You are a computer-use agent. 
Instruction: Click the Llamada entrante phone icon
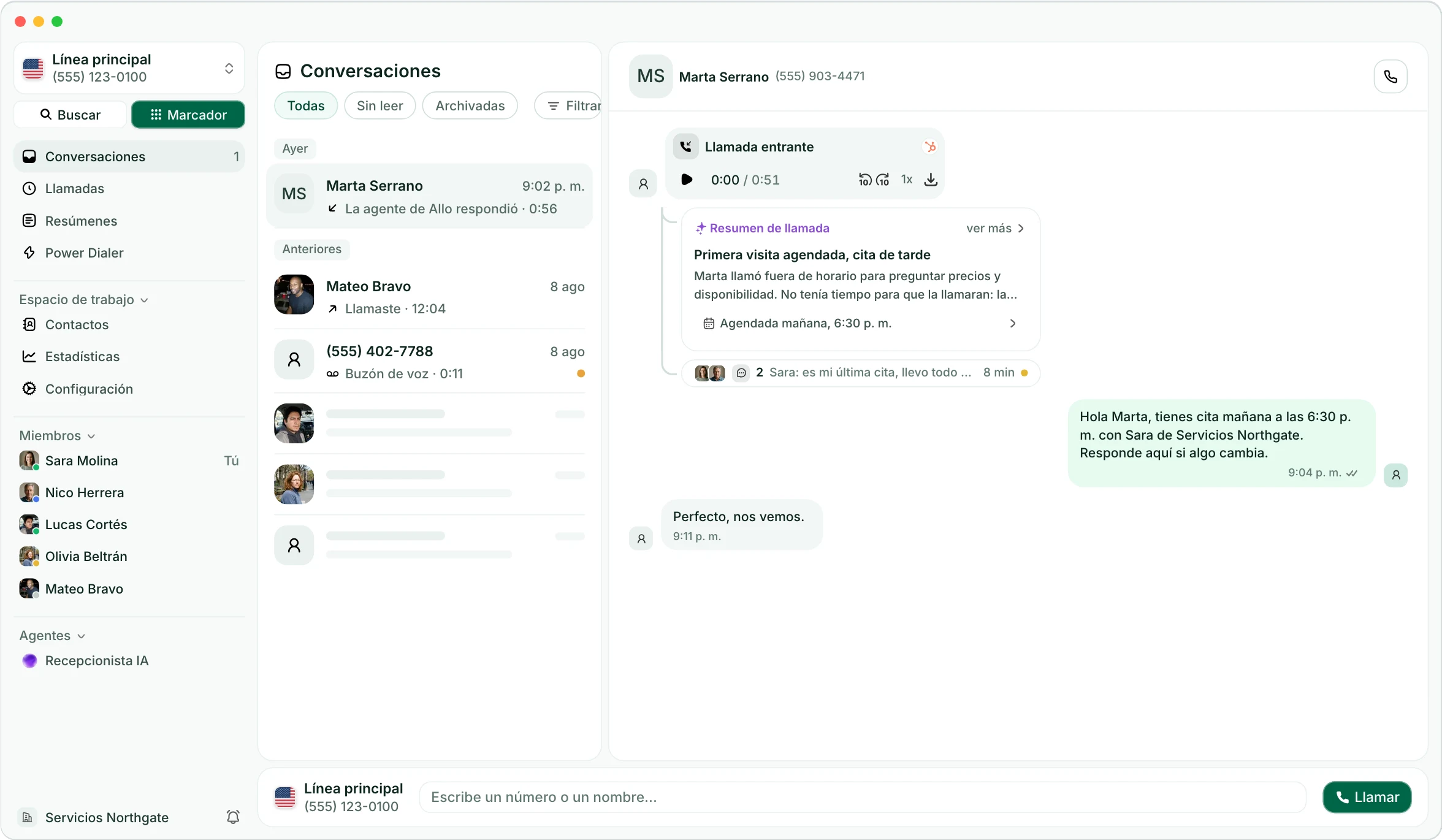[685, 147]
